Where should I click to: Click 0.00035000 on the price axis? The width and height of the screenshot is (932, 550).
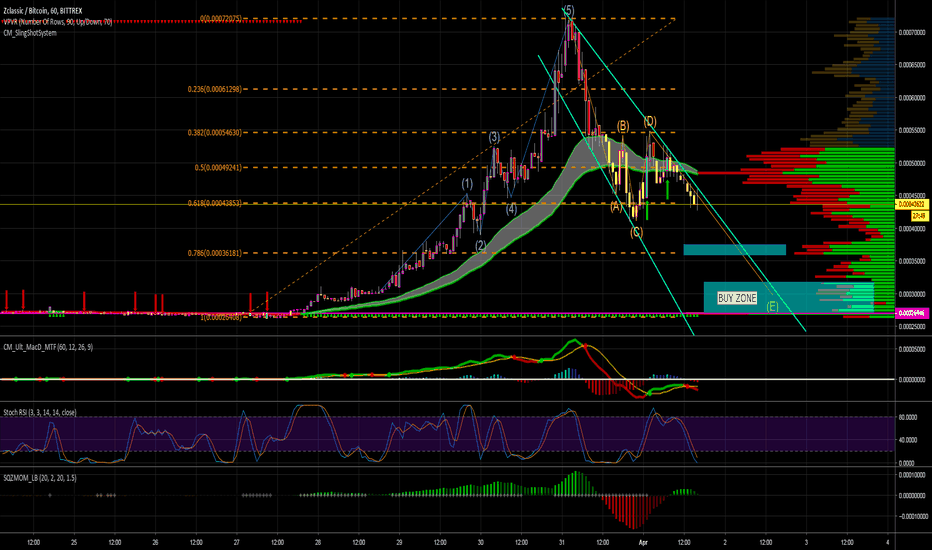(912, 261)
